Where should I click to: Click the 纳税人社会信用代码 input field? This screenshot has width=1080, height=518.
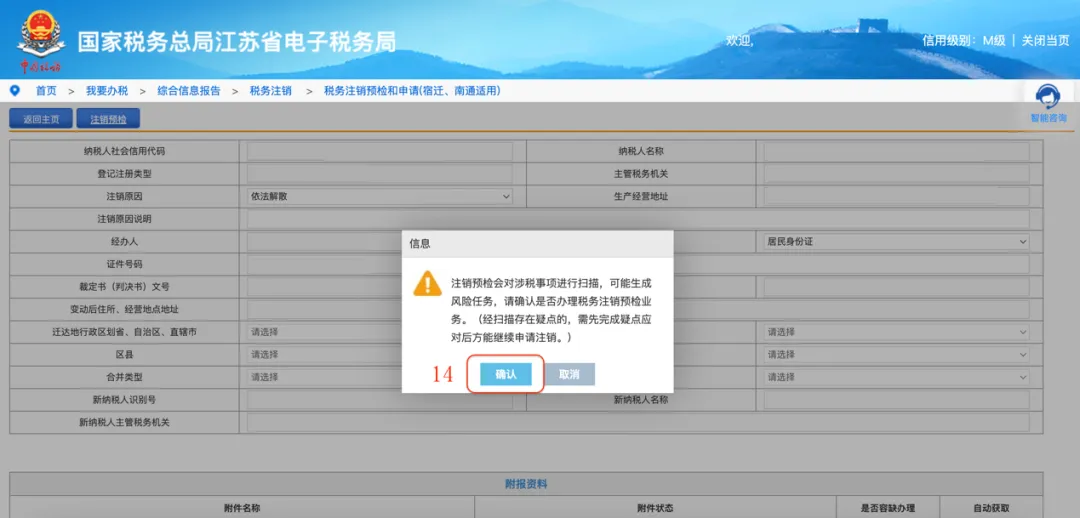[x=380, y=152]
